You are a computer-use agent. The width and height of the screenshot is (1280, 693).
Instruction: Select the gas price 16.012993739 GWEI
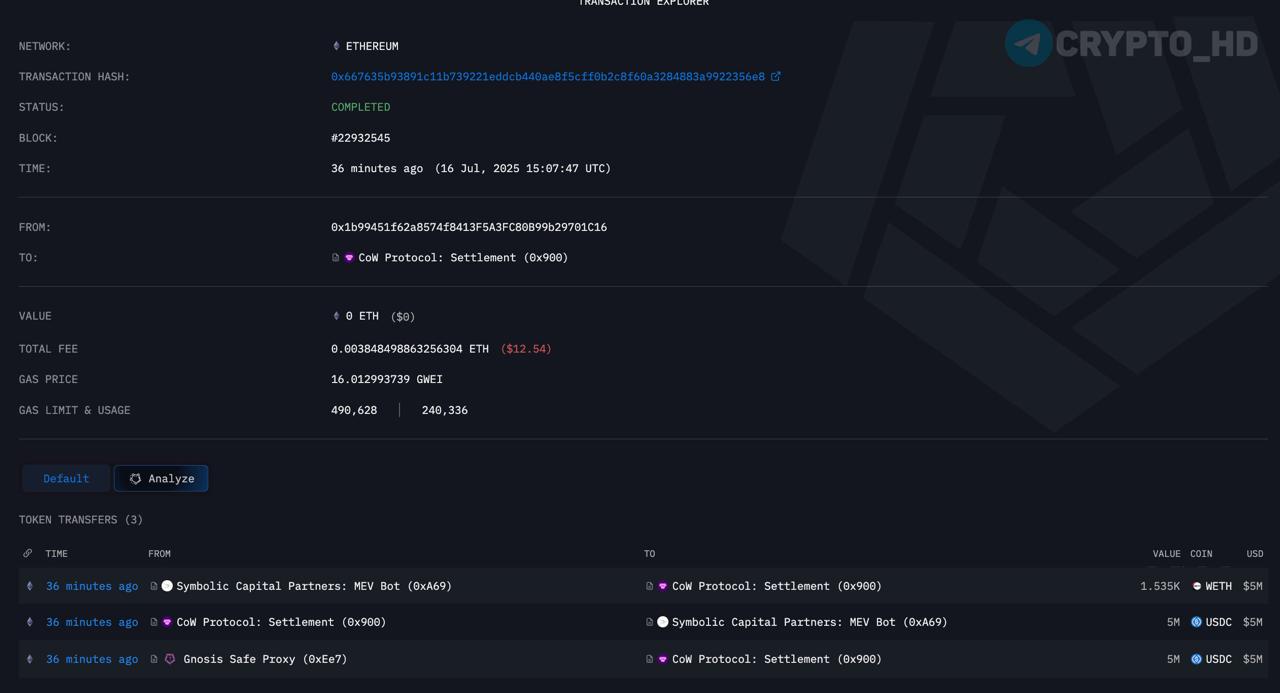387,379
